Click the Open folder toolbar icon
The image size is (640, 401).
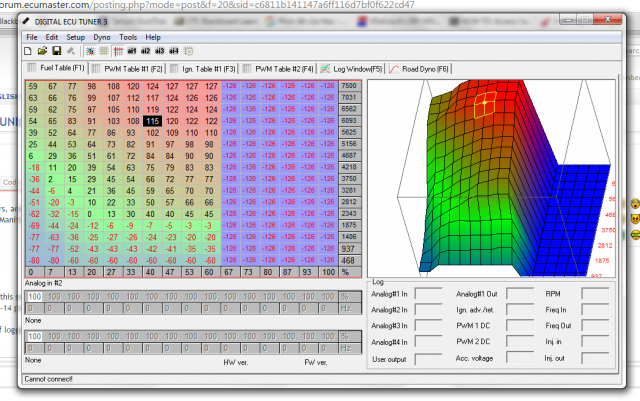click(x=42, y=51)
